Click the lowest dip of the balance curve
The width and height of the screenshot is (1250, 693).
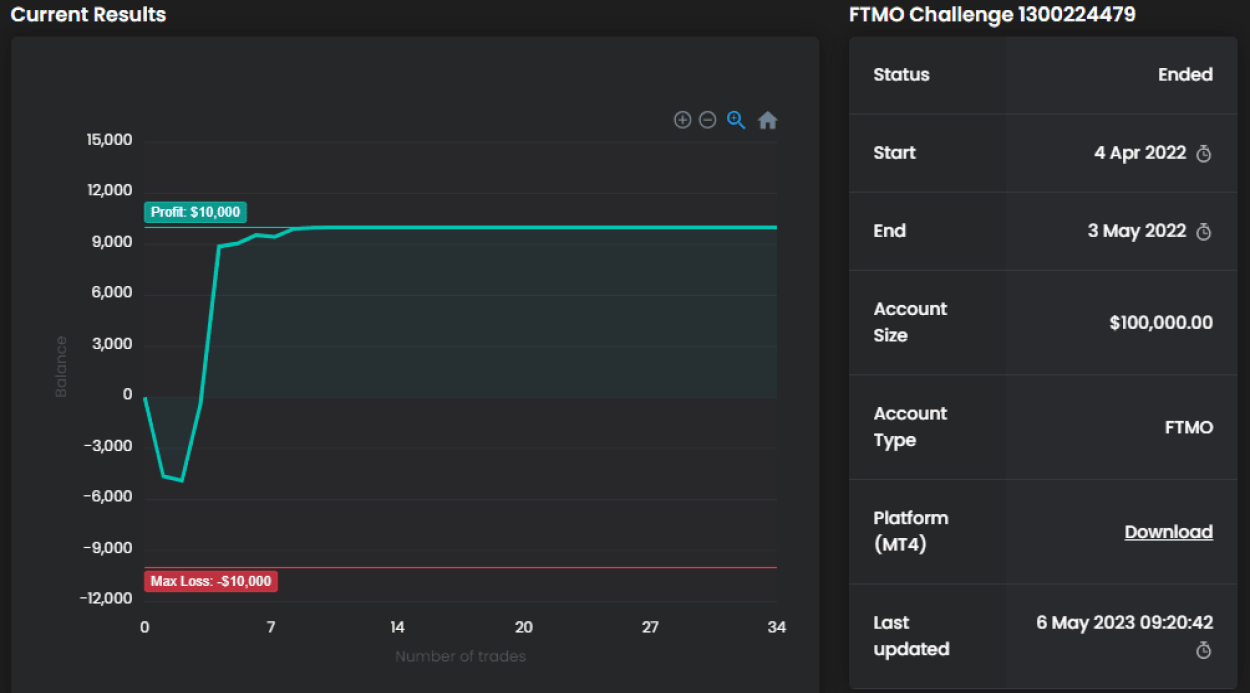pos(181,480)
